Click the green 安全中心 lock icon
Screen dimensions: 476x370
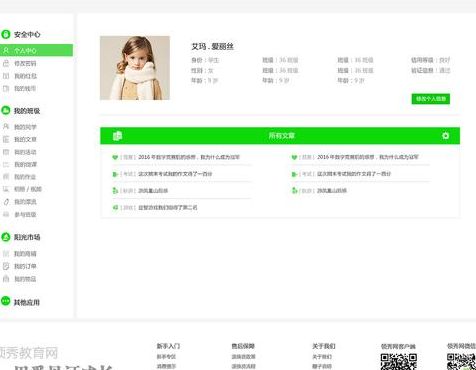[6, 34]
